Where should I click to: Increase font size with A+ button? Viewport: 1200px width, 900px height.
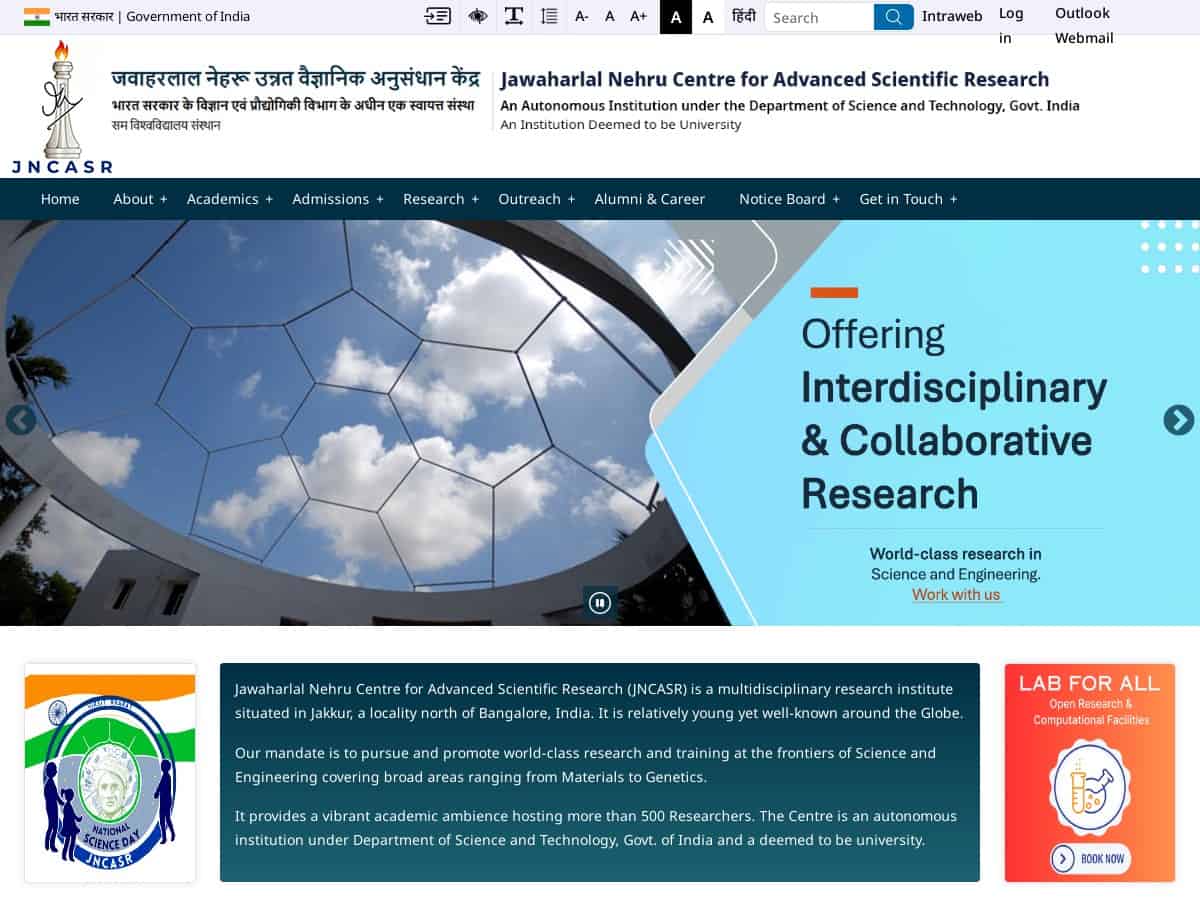pyautogui.click(x=639, y=17)
